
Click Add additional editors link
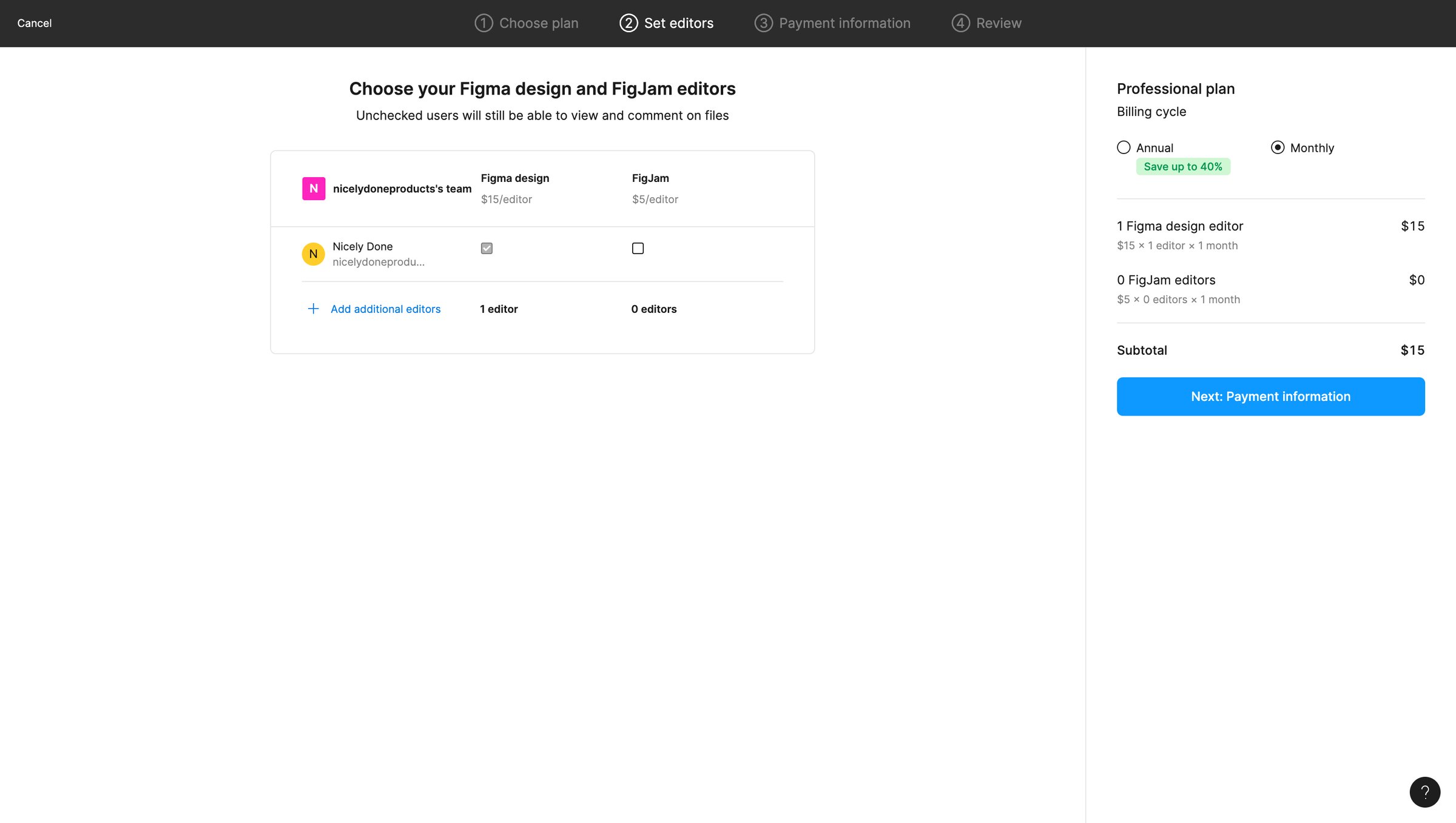coord(385,309)
